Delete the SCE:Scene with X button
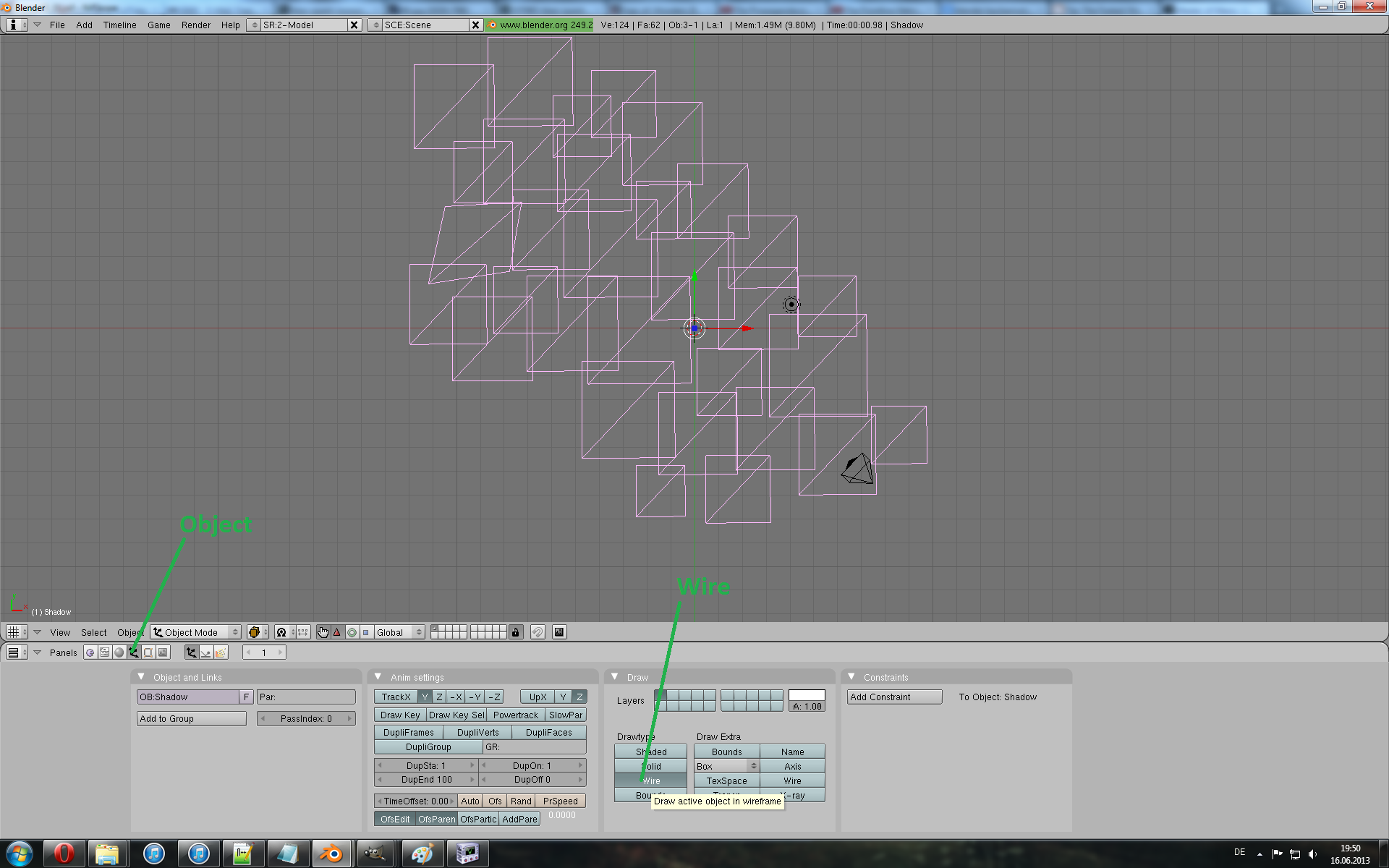 click(475, 25)
